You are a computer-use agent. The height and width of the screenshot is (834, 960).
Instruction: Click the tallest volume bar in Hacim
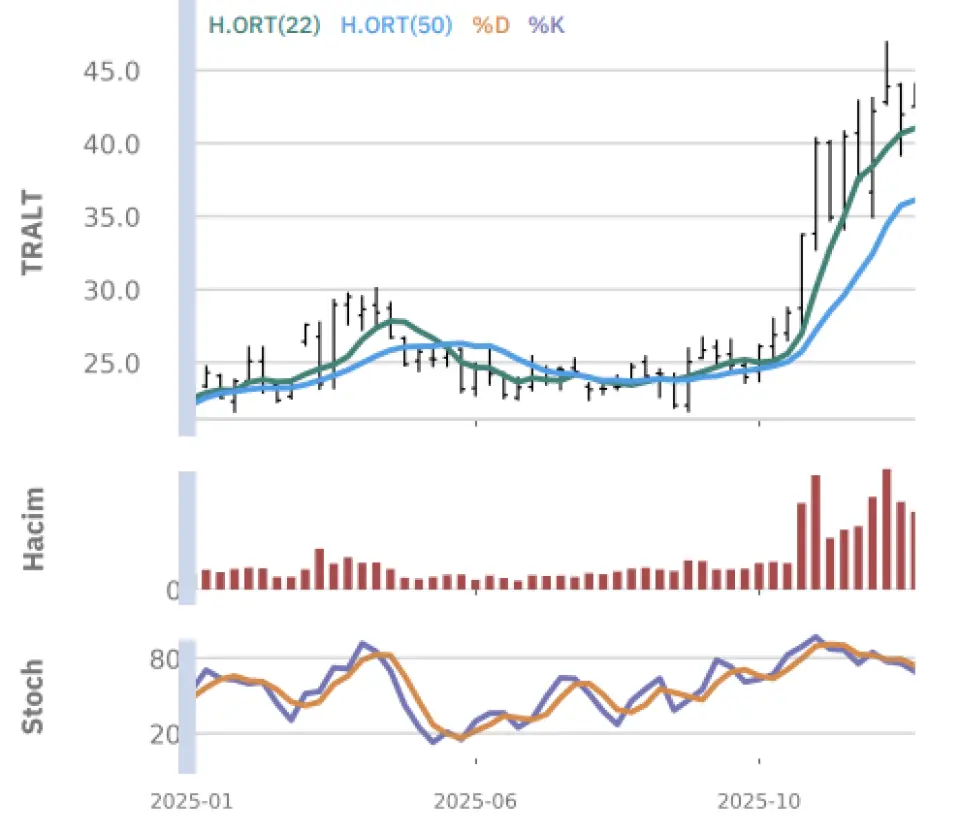[886, 530]
